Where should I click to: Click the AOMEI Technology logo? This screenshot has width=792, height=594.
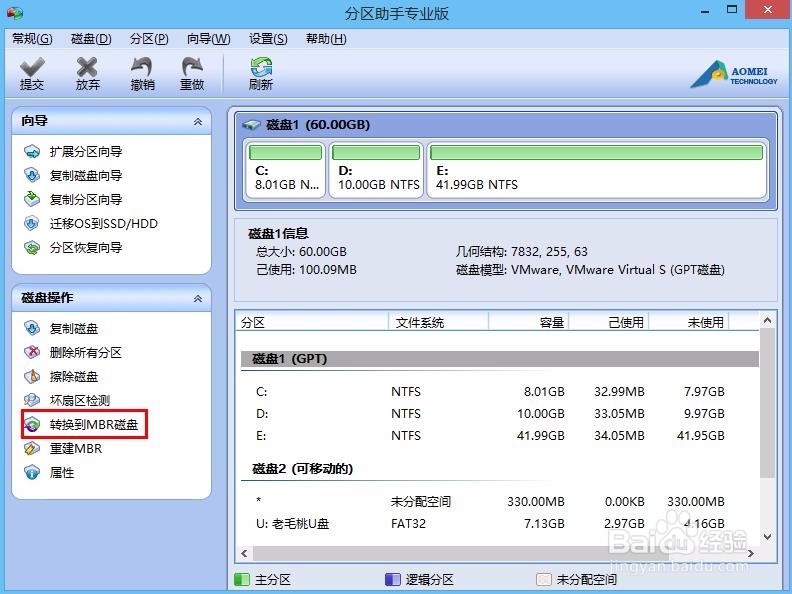(734, 75)
